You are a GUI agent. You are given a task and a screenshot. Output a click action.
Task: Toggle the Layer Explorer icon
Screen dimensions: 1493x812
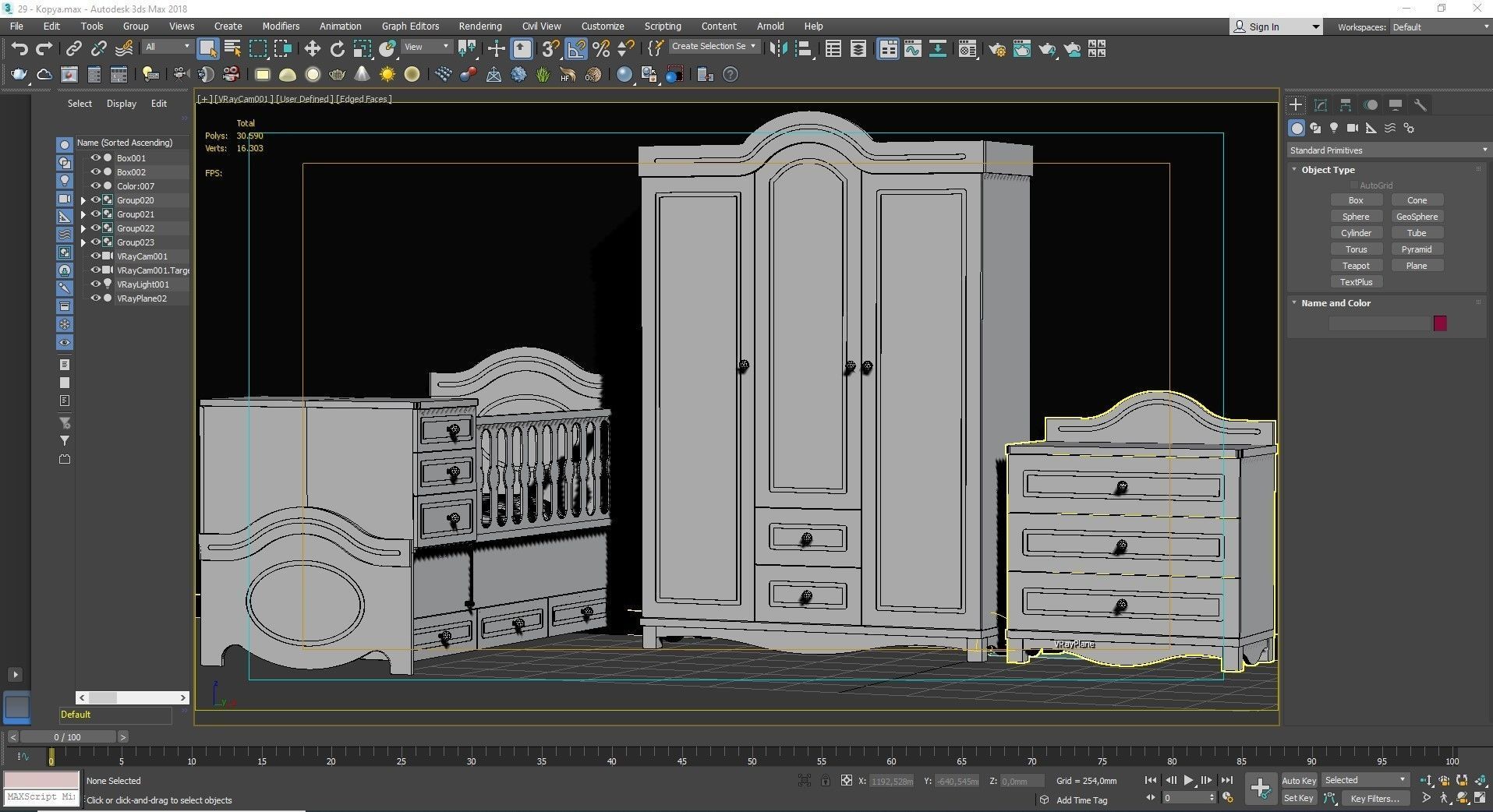858,49
